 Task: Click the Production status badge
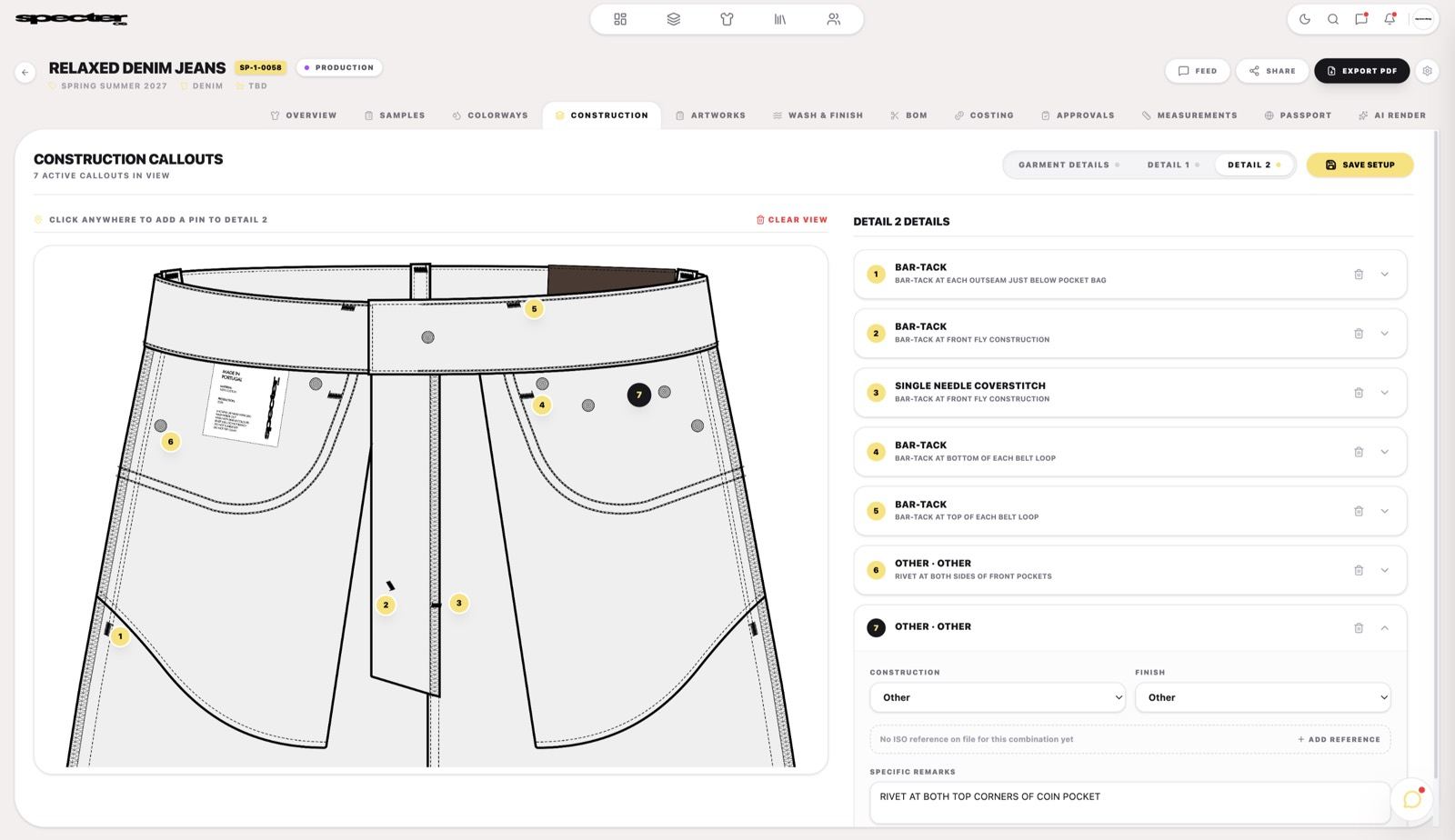coord(339,67)
